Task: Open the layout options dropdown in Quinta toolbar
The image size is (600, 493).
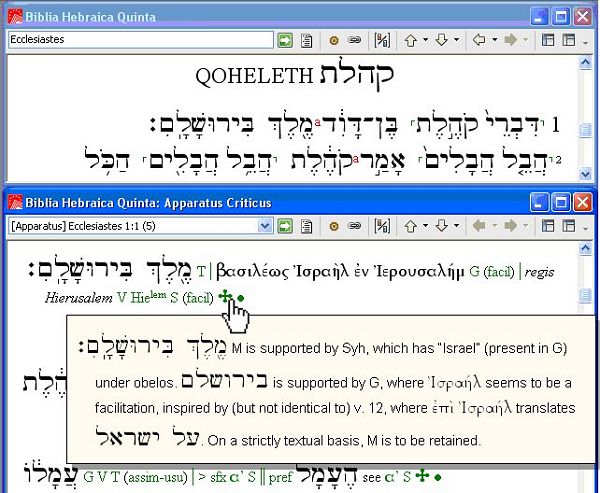Action: point(585,42)
